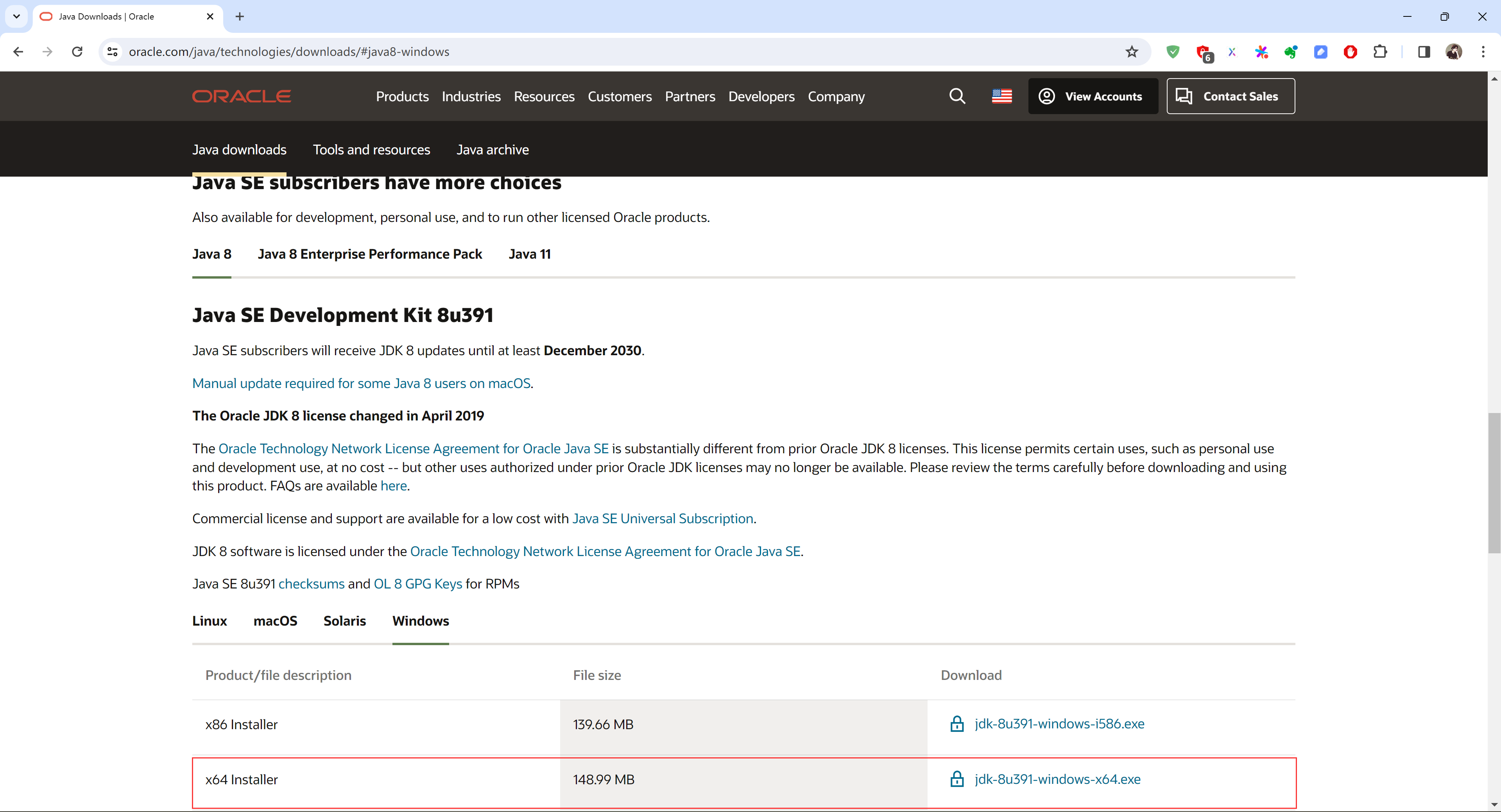Select the Linux platform tab
The width and height of the screenshot is (1501, 812).
click(x=209, y=621)
